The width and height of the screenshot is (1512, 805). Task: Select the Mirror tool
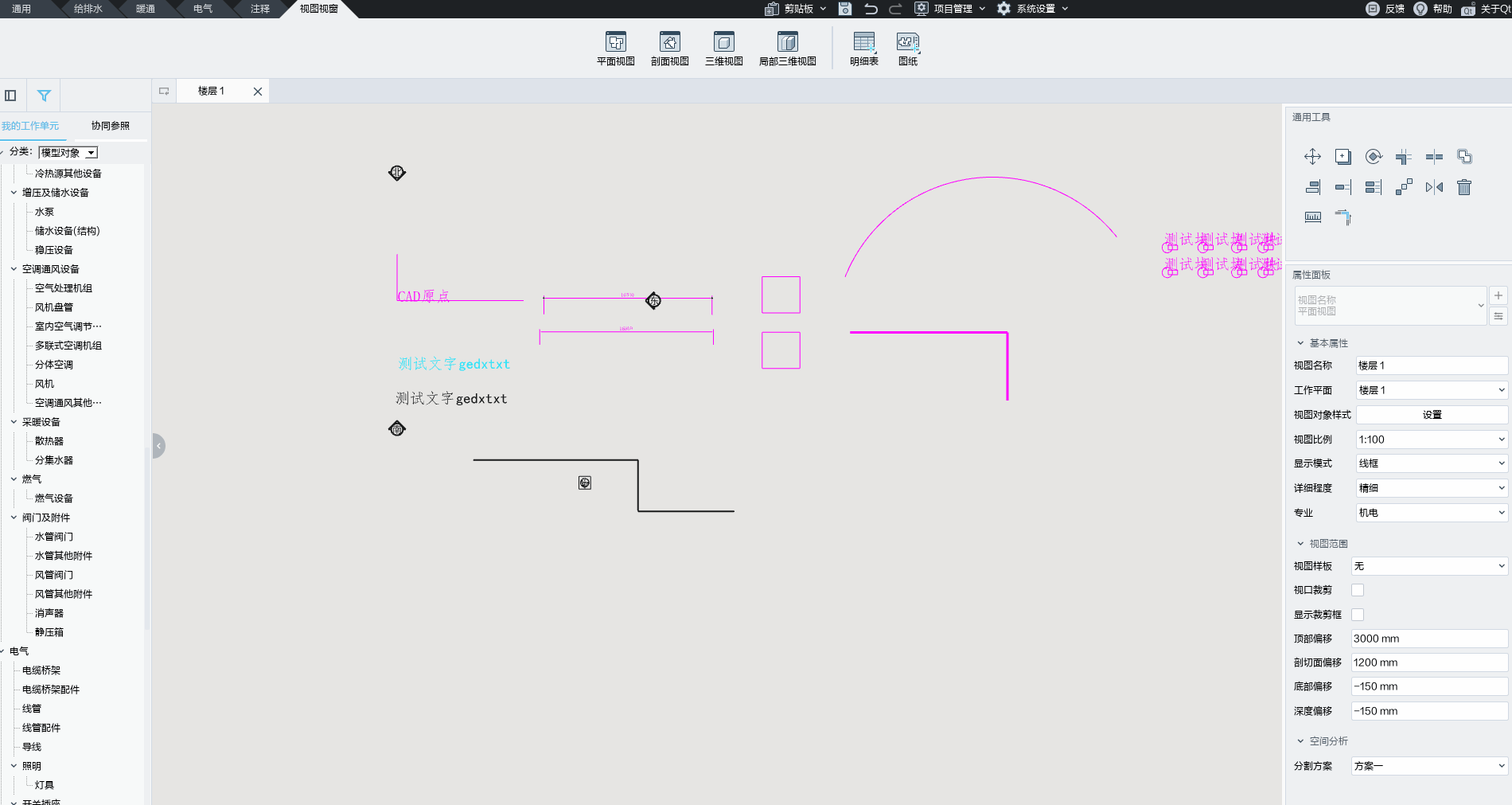1434,187
